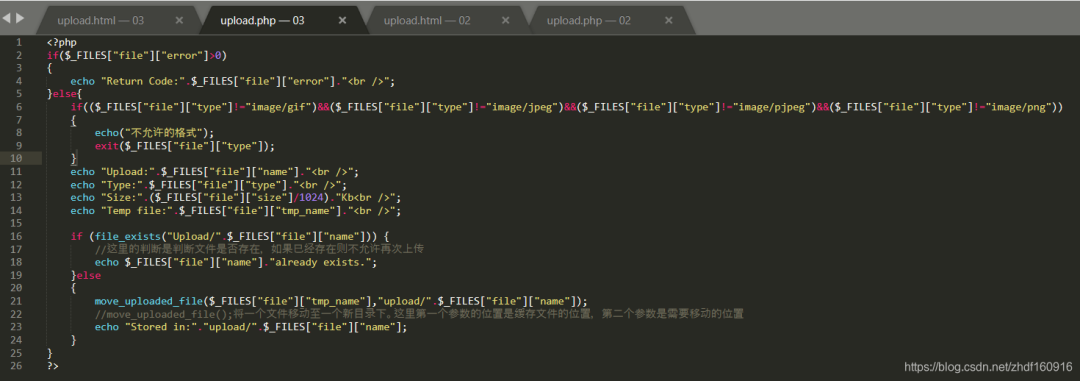Close the upload.php — 03 tab
This screenshot has width=1080, height=381.
point(342,21)
